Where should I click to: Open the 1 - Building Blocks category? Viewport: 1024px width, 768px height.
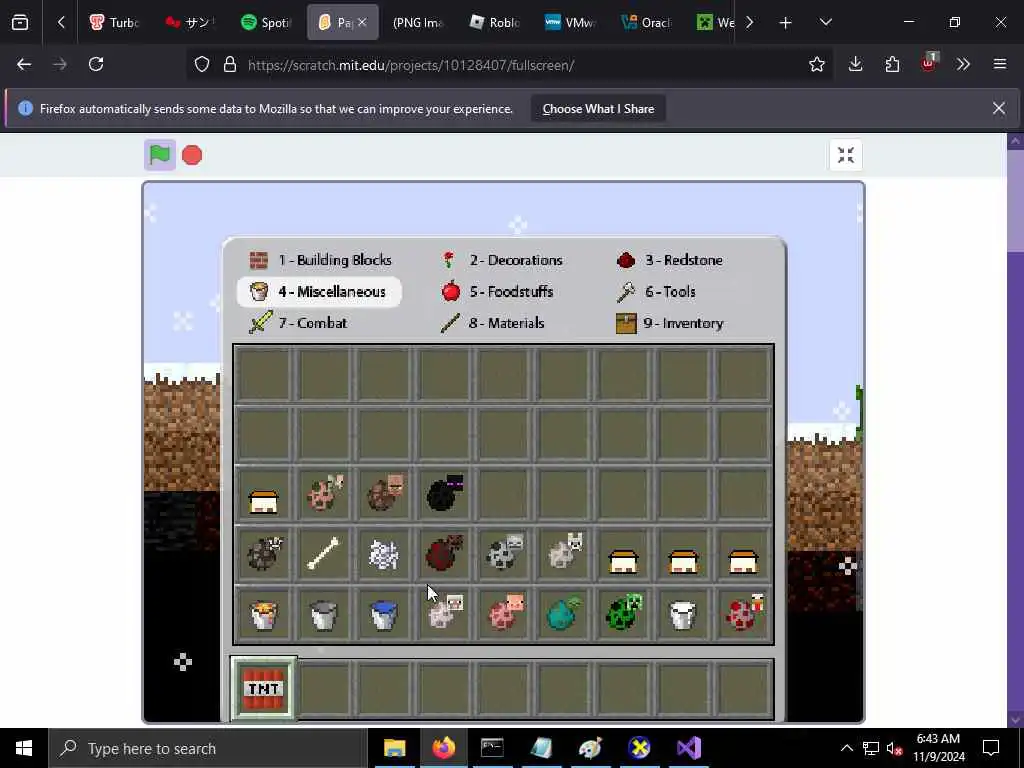click(321, 260)
